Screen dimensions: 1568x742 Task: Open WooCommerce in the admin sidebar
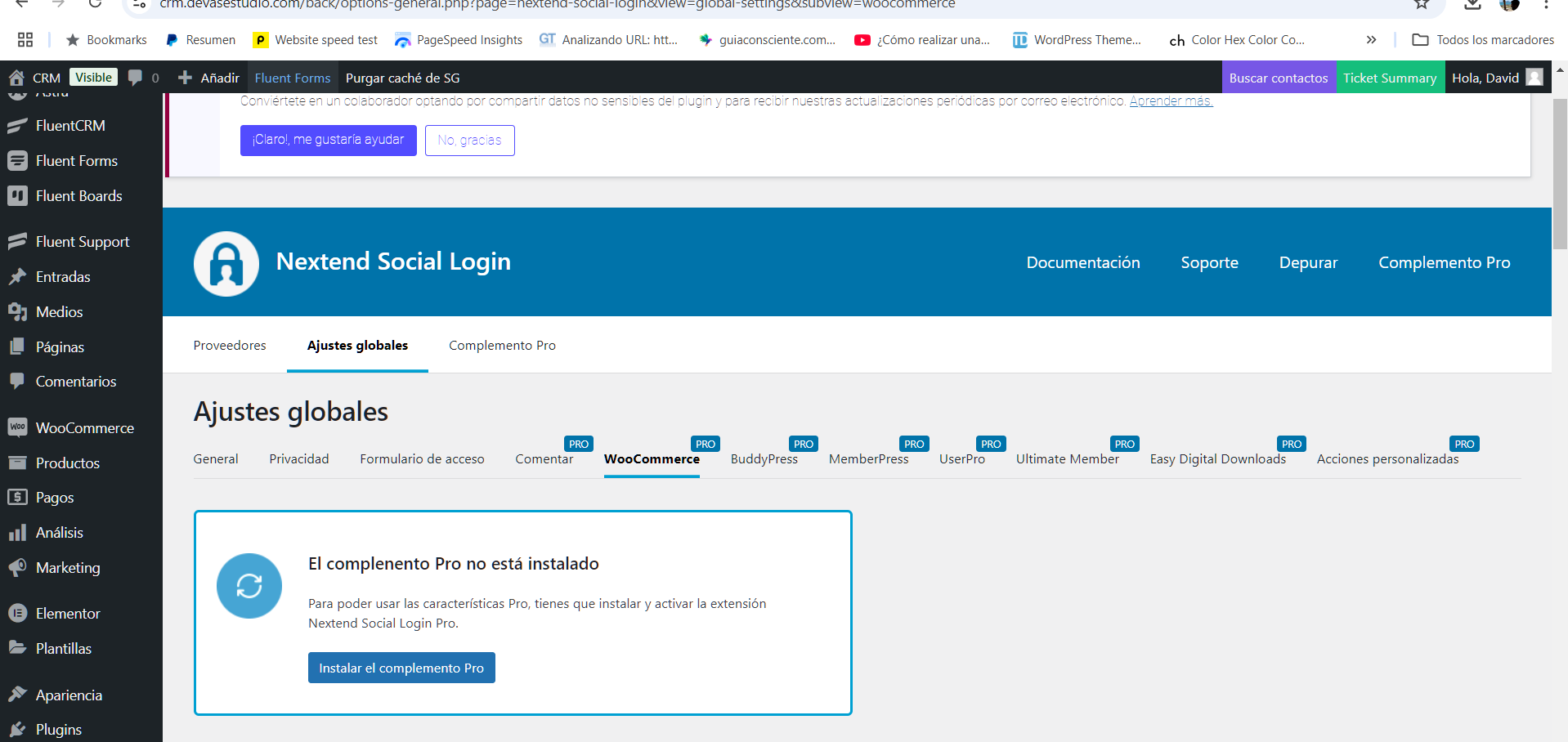click(84, 428)
